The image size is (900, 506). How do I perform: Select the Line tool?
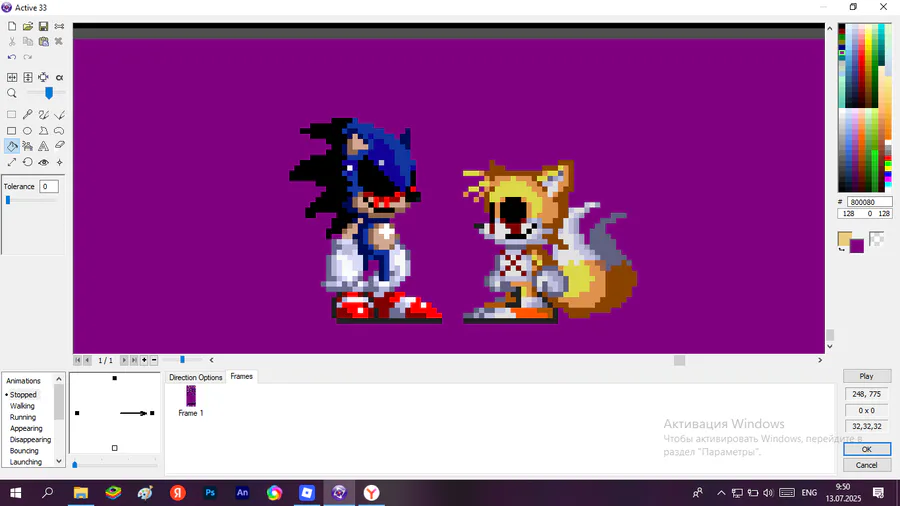click(59, 115)
